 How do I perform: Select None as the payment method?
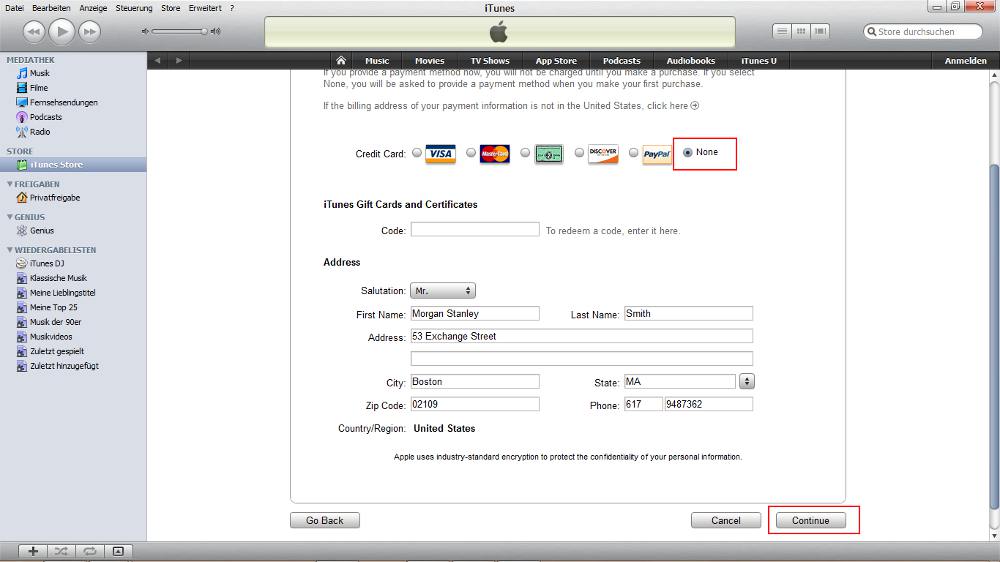pyautogui.click(x=687, y=153)
